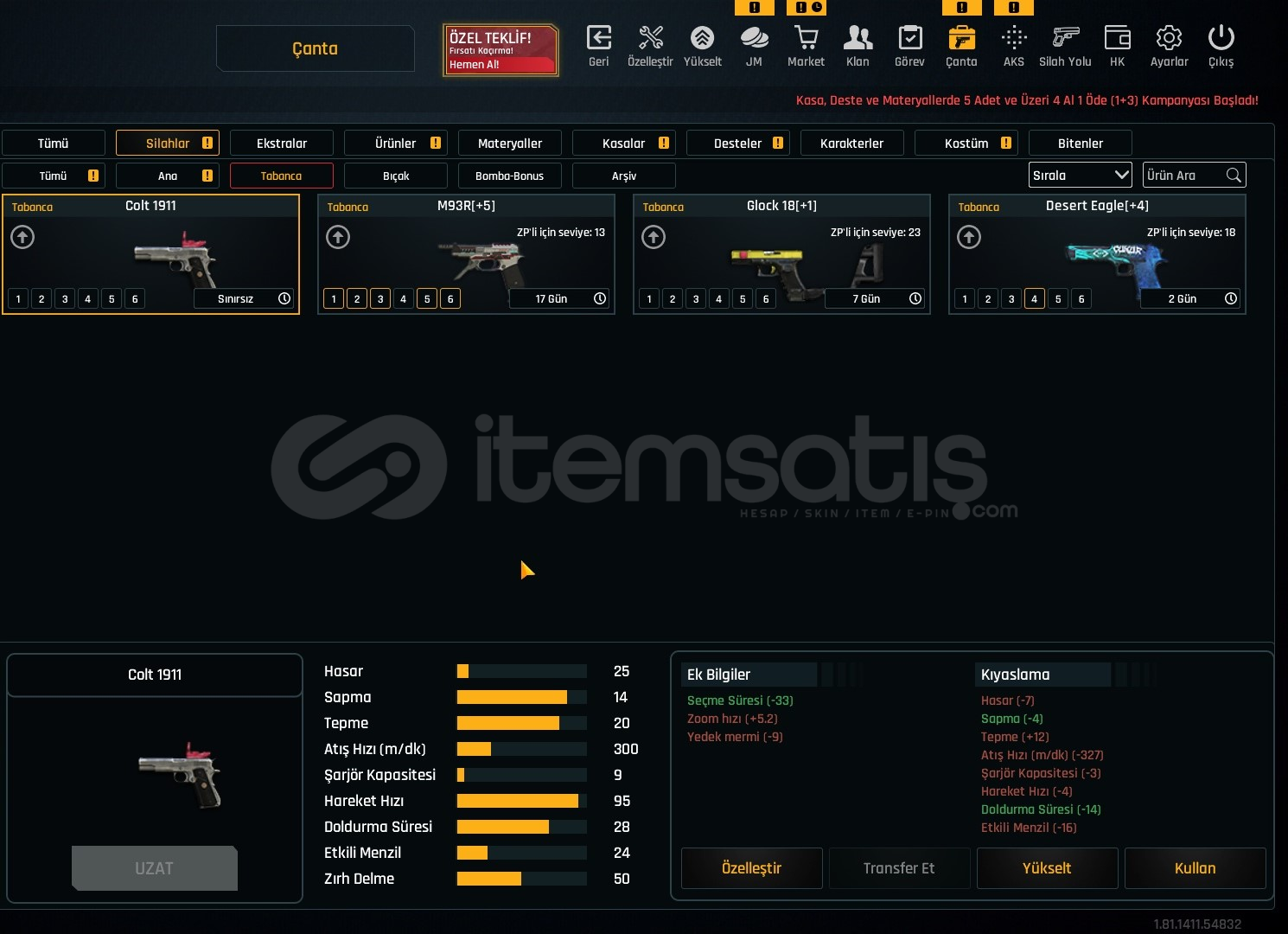This screenshot has height=934, width=1288.
Task: Open Ayarlar settings gear
Action: click(1169, 39)
